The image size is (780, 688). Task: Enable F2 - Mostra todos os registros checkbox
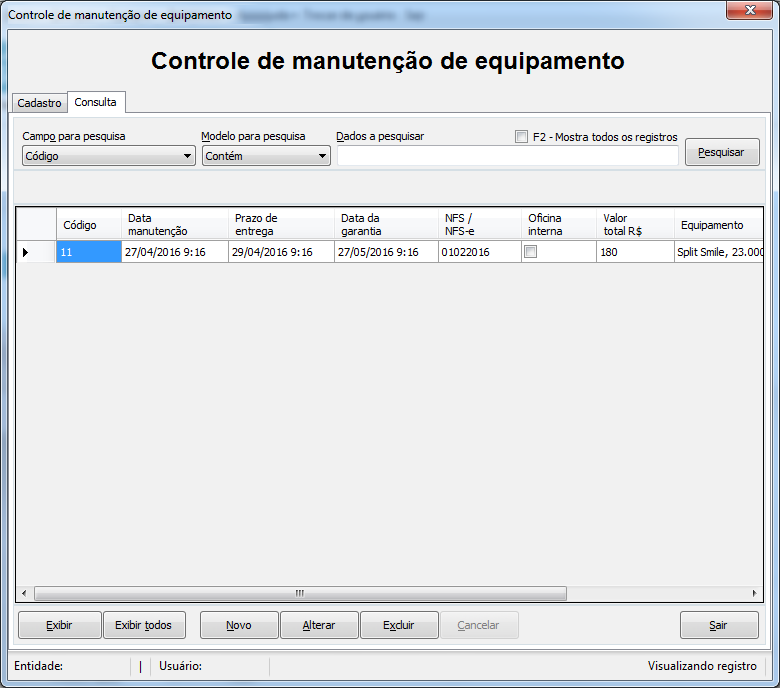coord(521,136)
